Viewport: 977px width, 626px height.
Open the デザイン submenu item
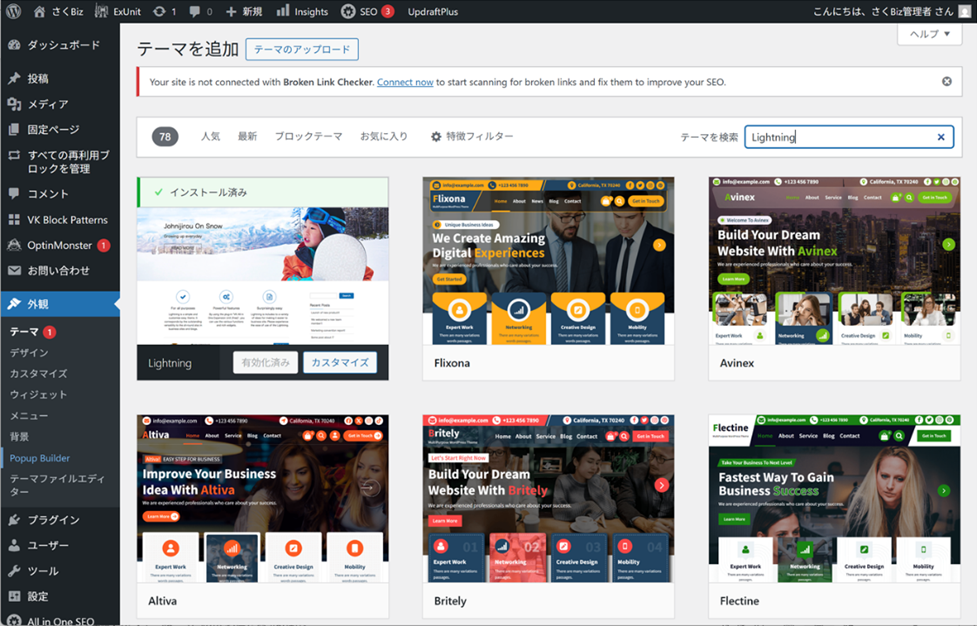(x=29, y=353)
